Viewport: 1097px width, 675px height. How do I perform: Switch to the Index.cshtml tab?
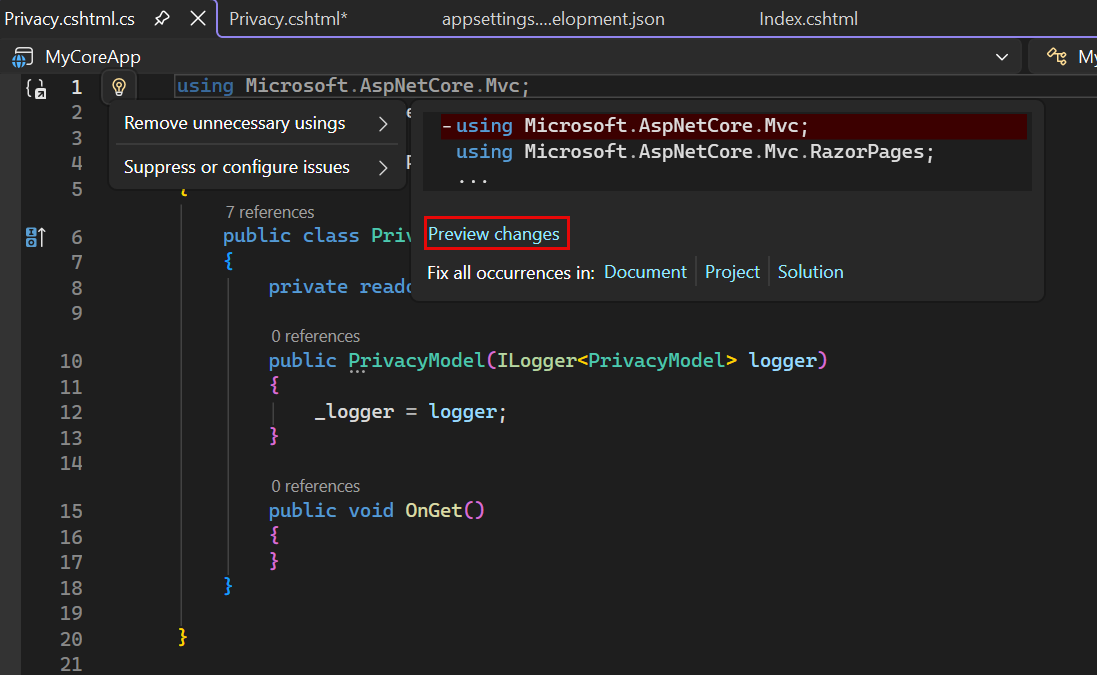pyautogui.click(x=808, y=17)
